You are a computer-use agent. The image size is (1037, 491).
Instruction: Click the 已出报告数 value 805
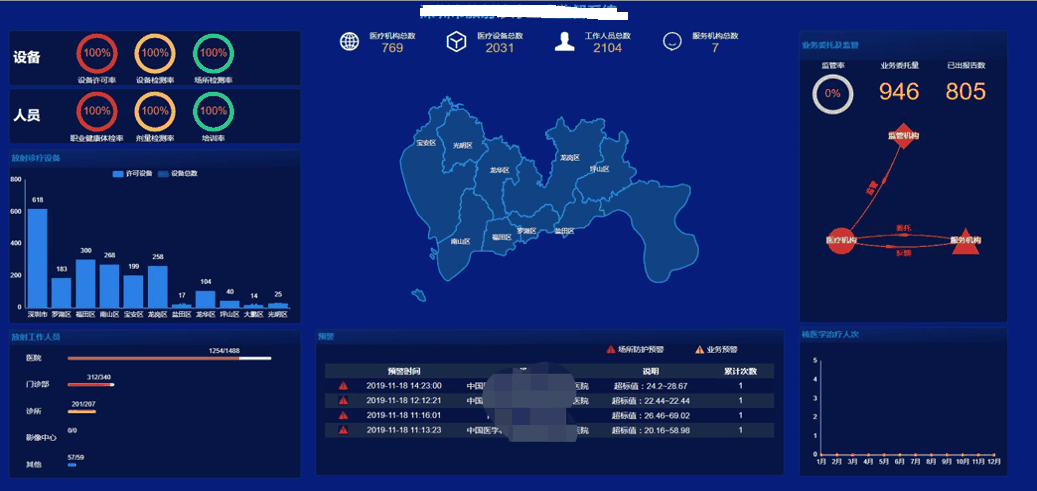[966, 91]
